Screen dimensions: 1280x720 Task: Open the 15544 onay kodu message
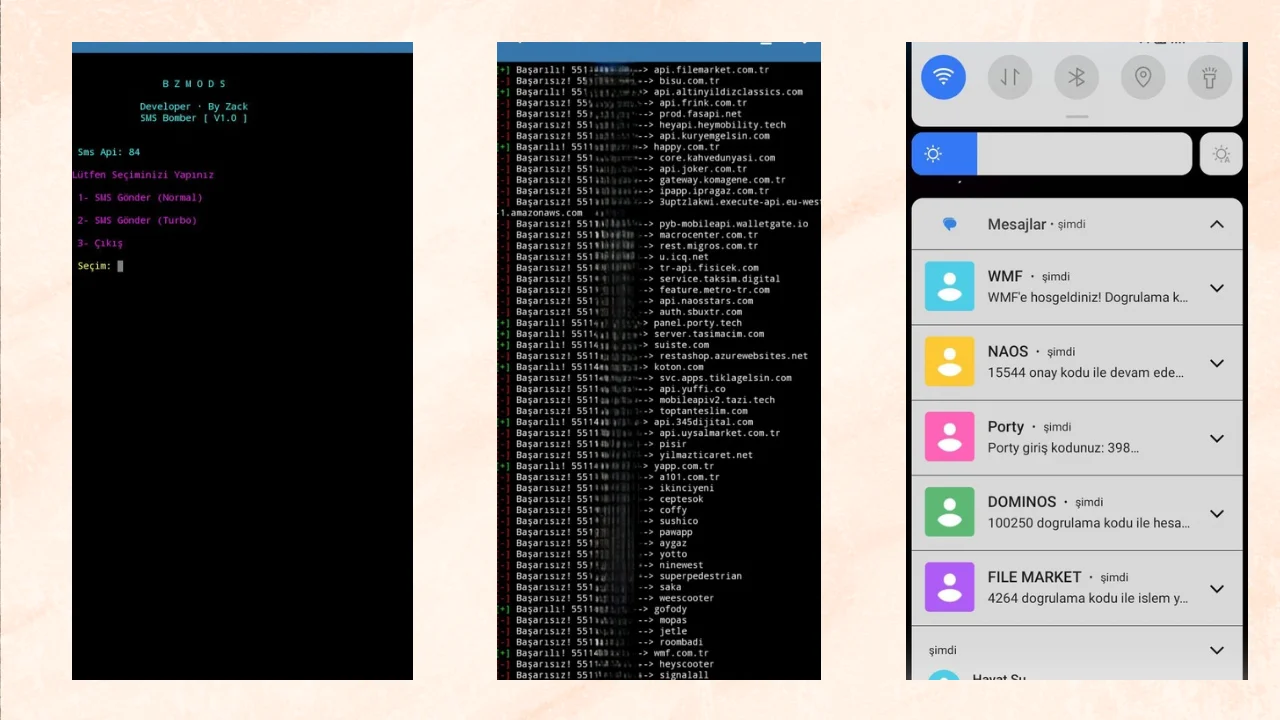pos(1086,372)
